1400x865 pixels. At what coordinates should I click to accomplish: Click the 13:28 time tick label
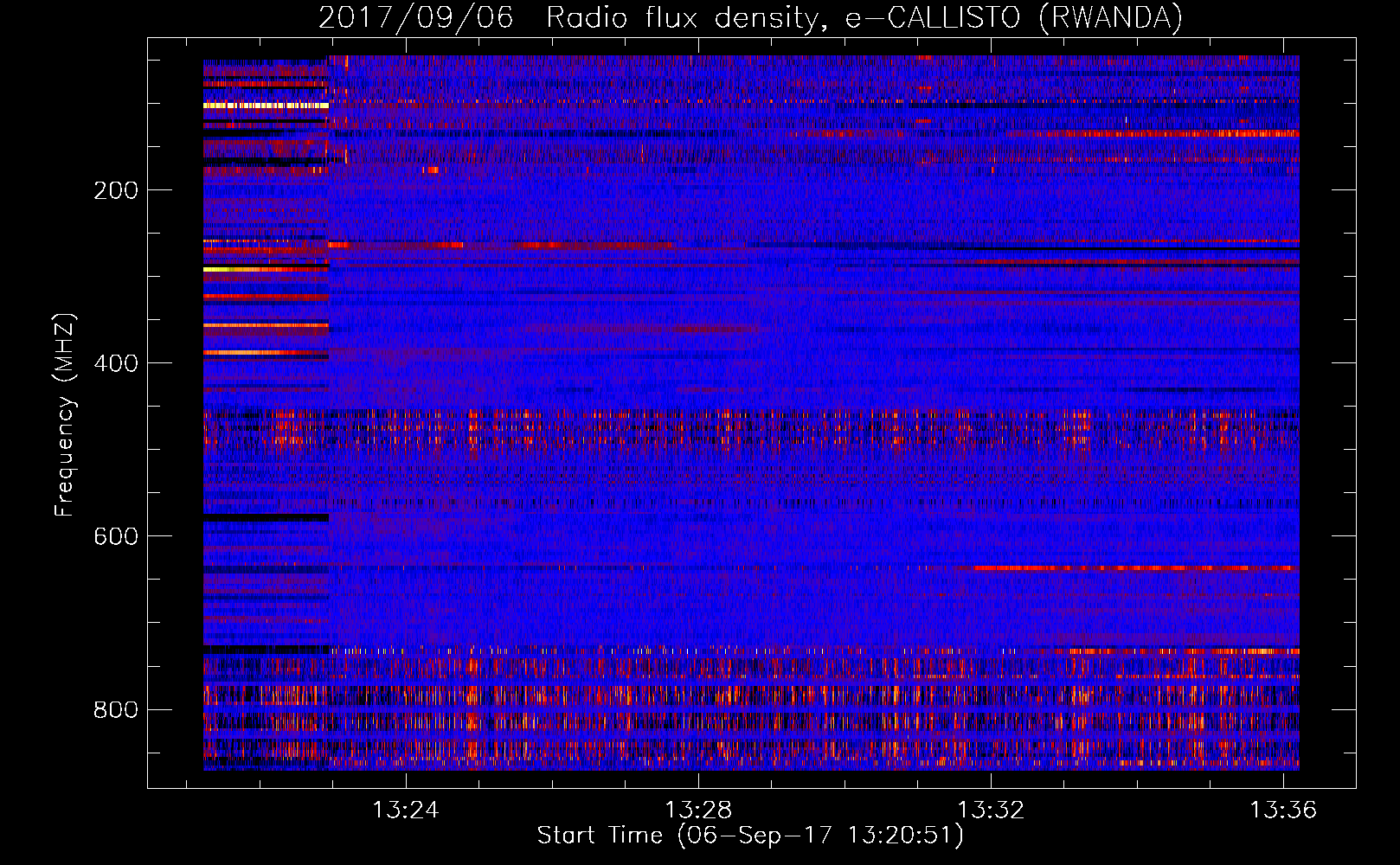pyautogui.click(x=698, y=810)
